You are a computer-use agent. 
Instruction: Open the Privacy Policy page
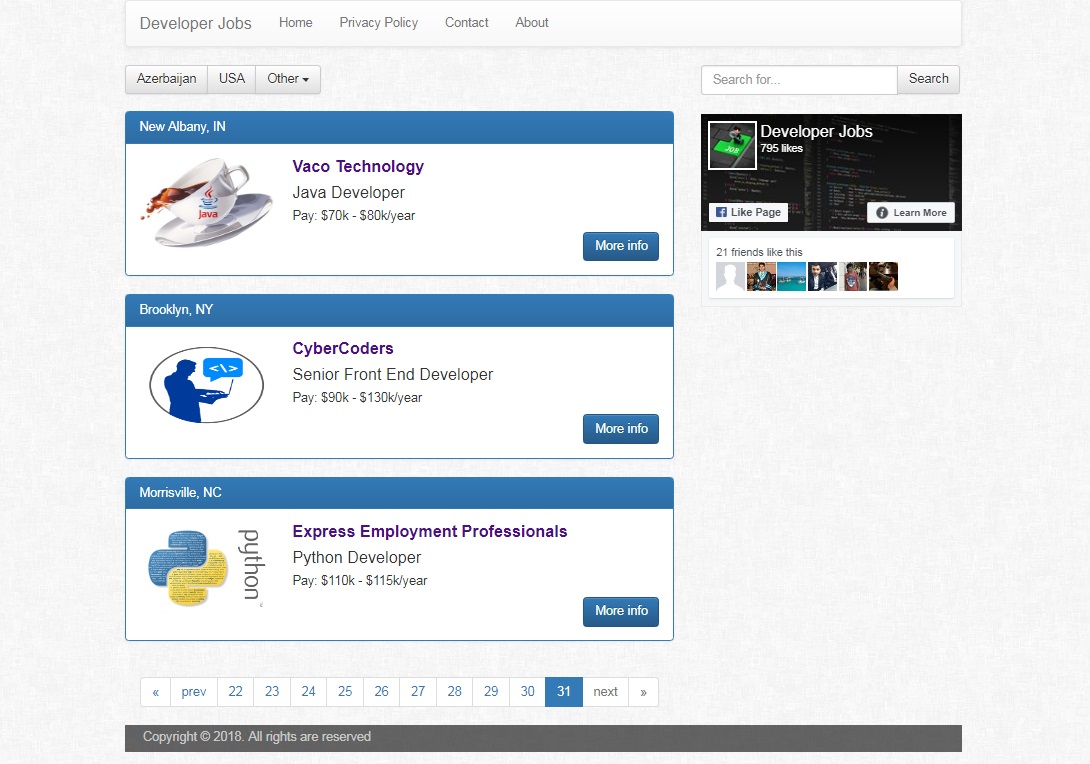click(378, 22)
